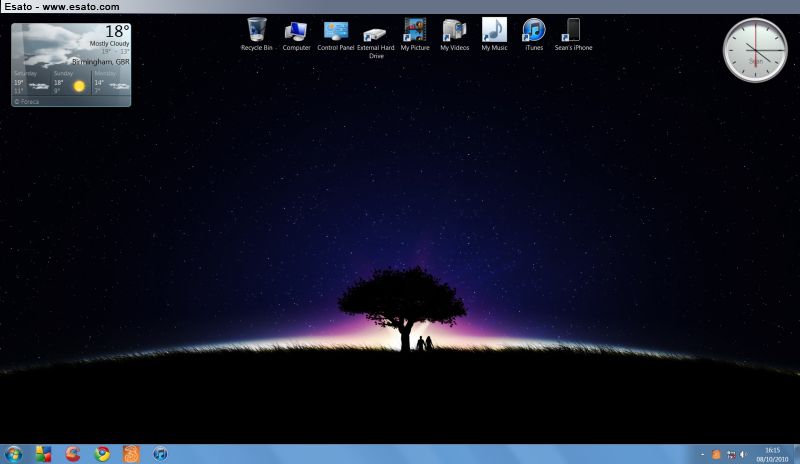Click the analog clock desktop gadget
The width and height of the screenshot is (800, 464).
(x=755, y=50)
